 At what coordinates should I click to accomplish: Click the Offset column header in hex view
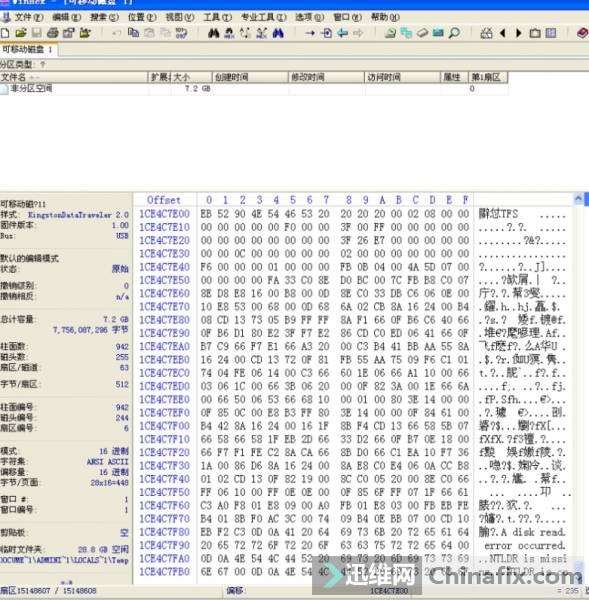164,200
